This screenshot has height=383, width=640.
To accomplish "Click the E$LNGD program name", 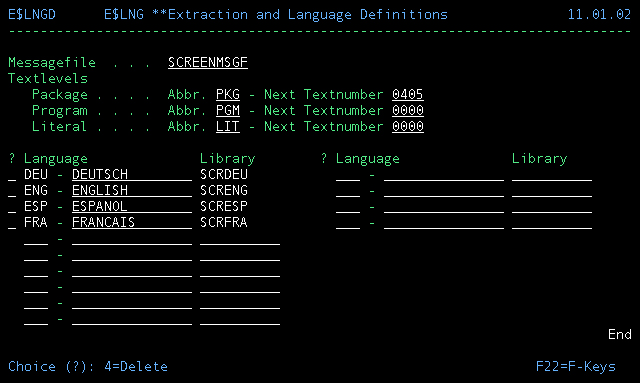I will pos(32,15).
